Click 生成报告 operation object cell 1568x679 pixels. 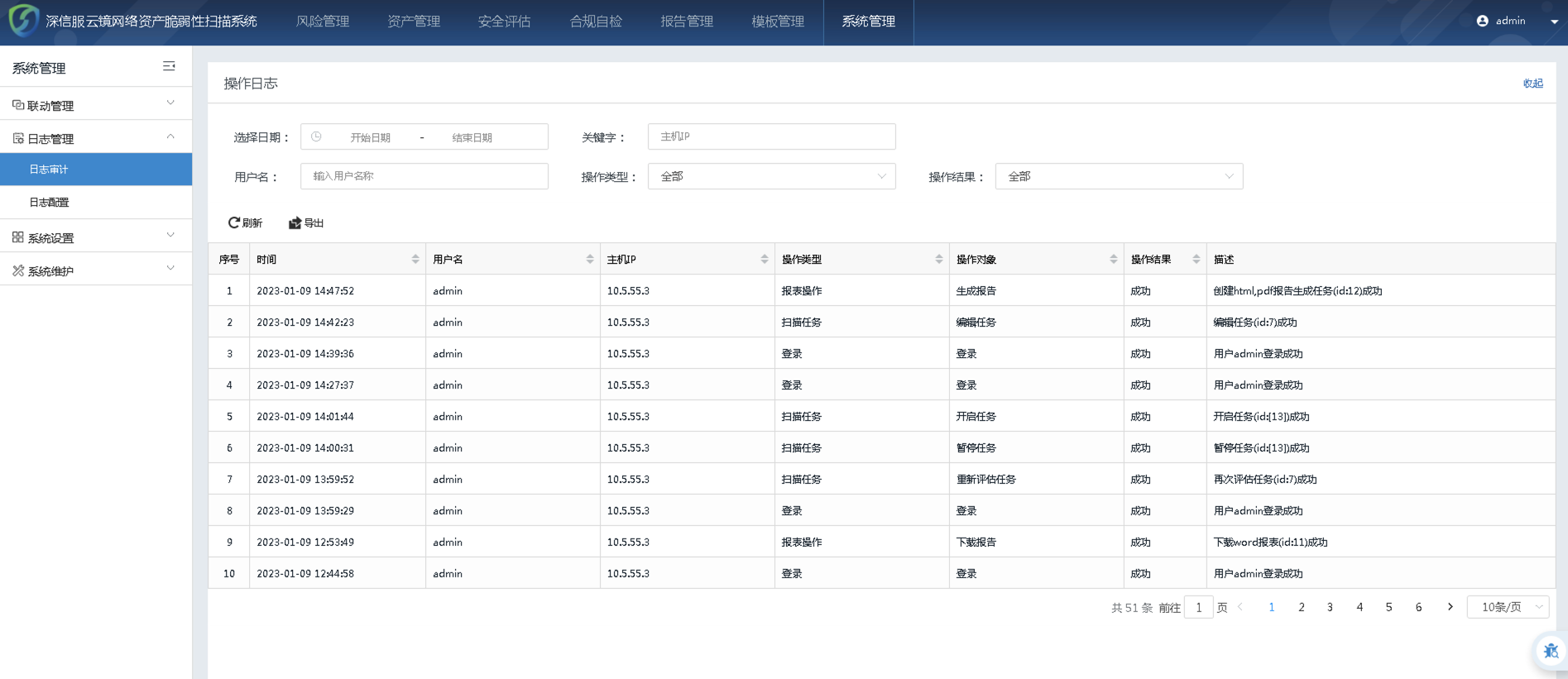[x=976, y=291]
